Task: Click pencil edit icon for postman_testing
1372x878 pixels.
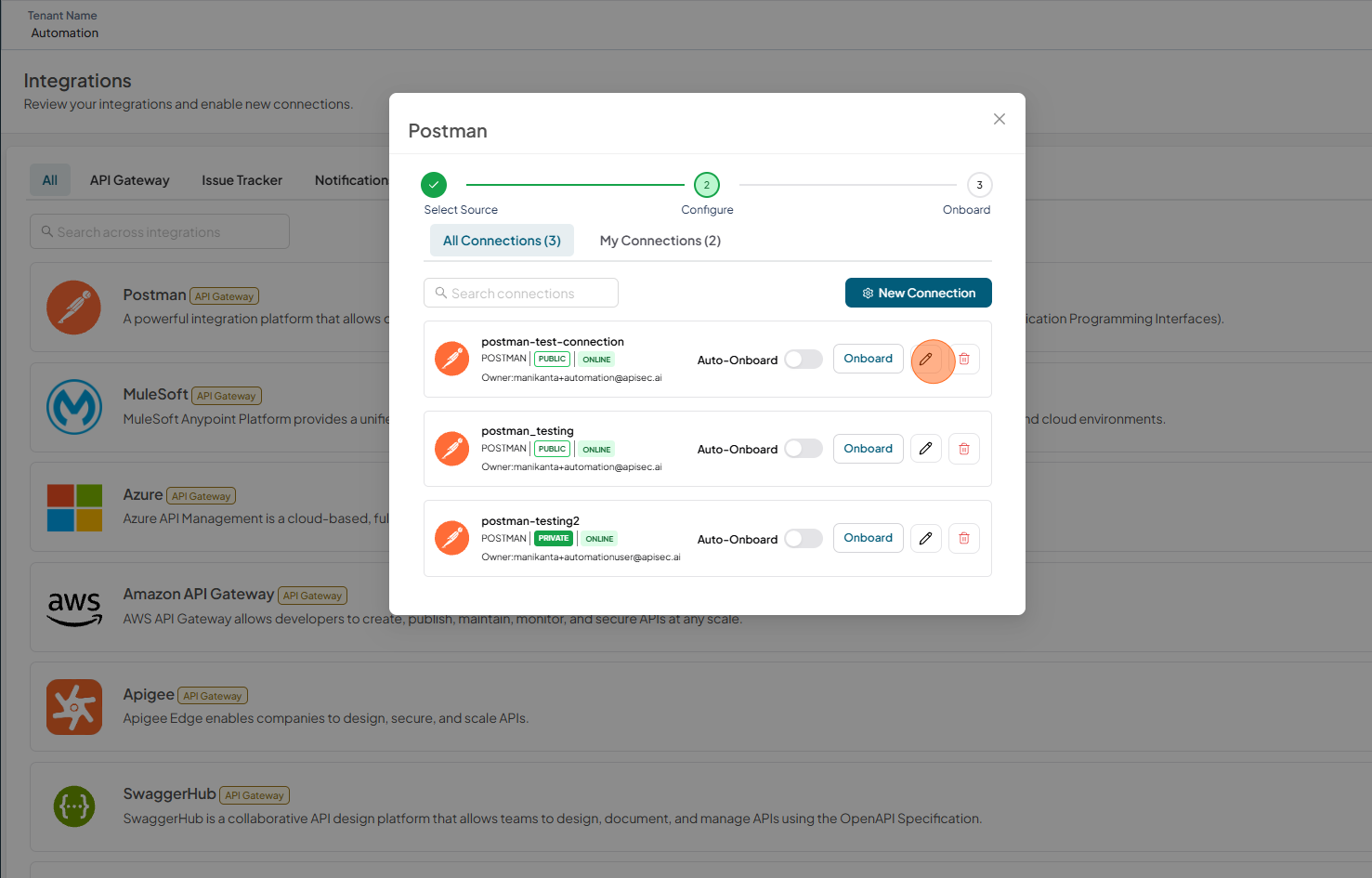Action: pos(926,449)
